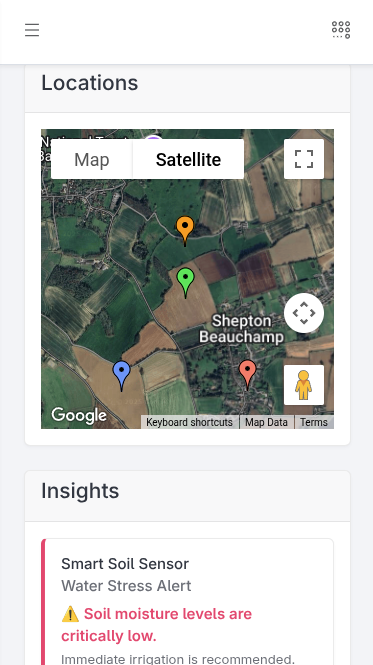Click the soil moisture warning triangle icon
The image size is (373, 665).
pos(70,614)
